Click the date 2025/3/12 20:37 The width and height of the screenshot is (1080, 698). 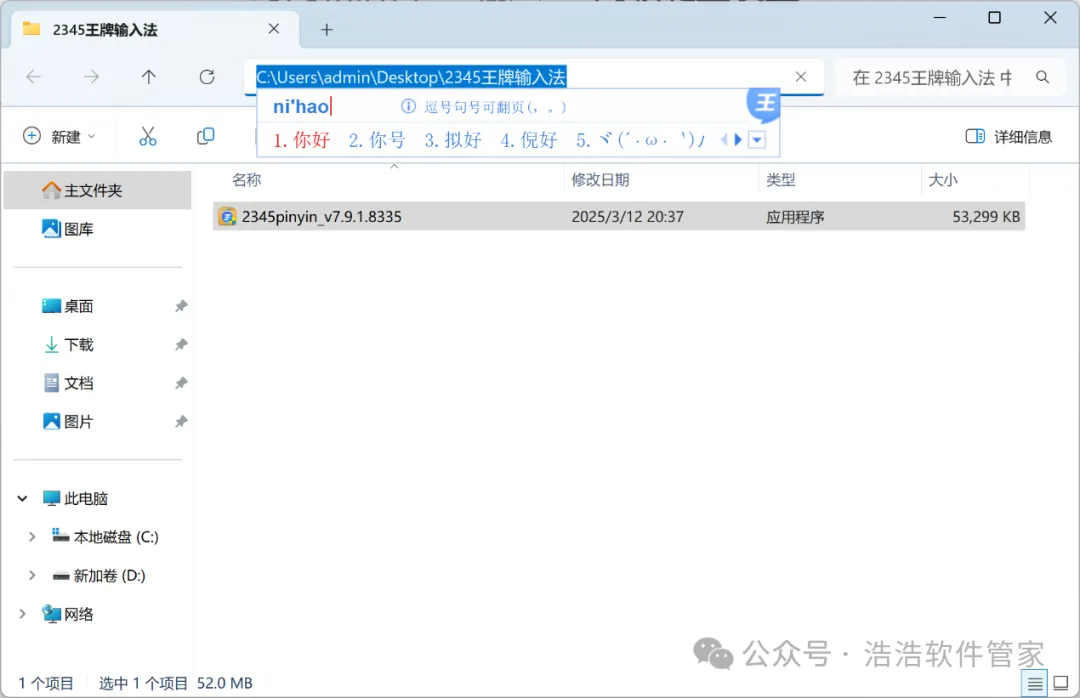627,216
